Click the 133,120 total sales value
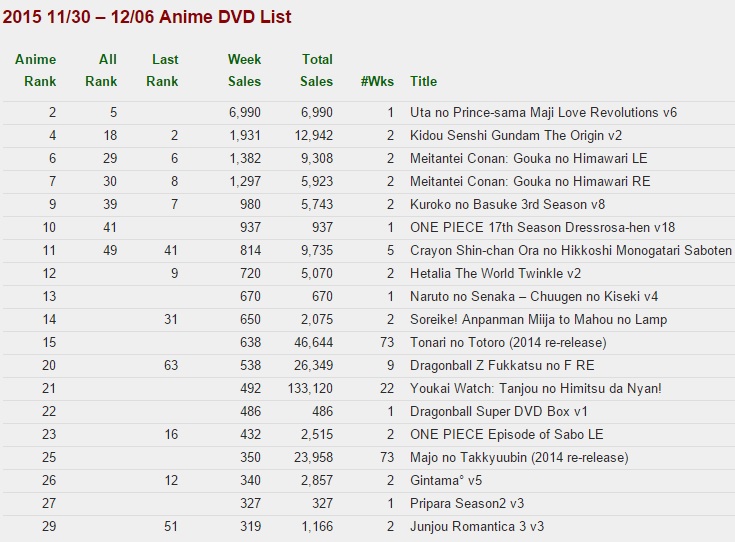The height and width of the screenshot is (542, 735). tap(310, 388)
